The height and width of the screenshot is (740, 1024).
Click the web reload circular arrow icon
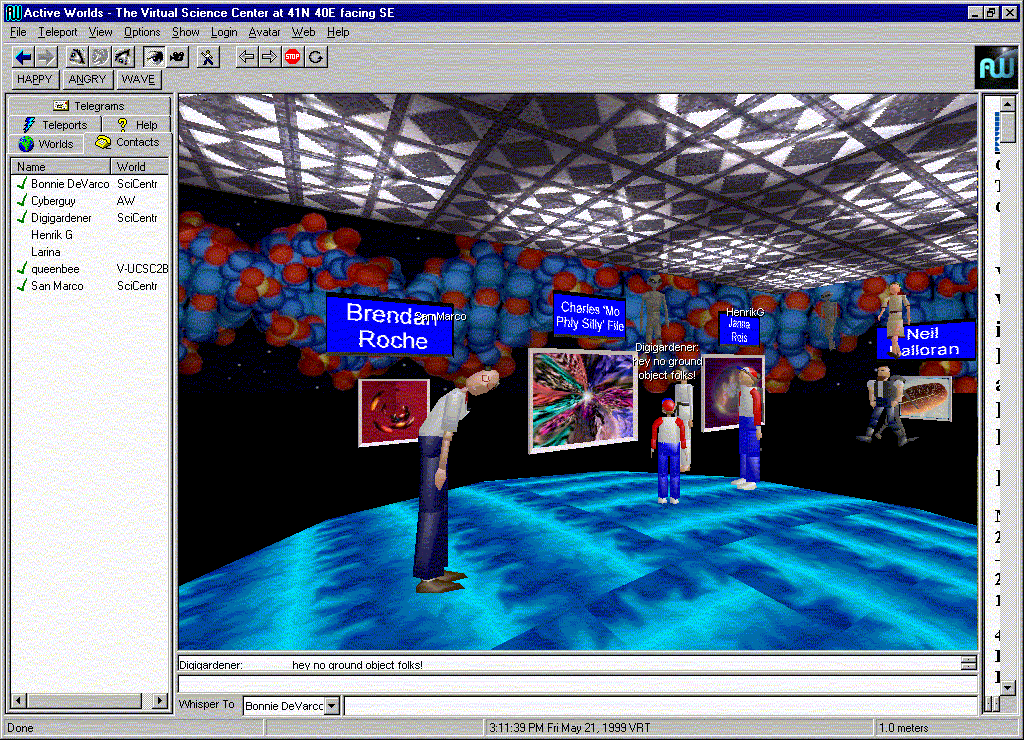pos(316,57)
